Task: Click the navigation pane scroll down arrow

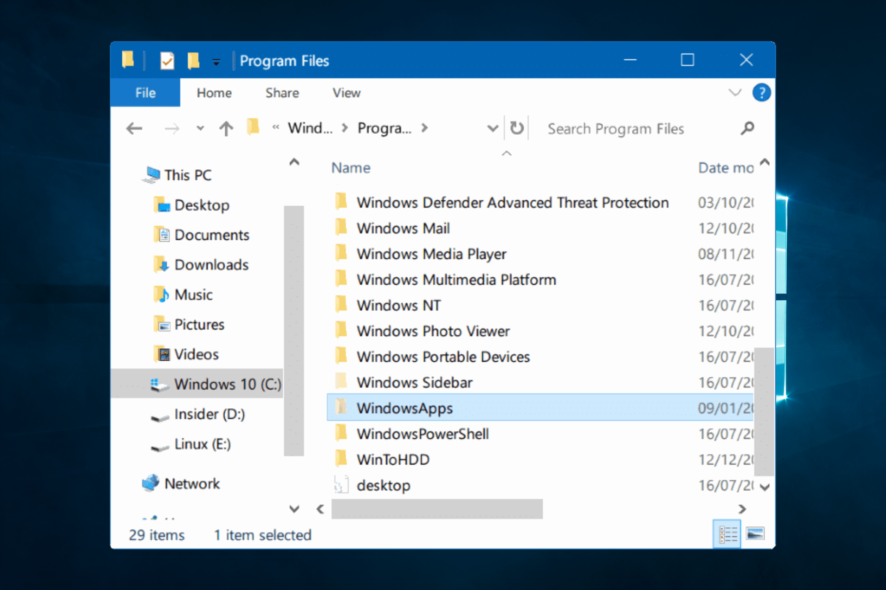Action: (294, 509)
